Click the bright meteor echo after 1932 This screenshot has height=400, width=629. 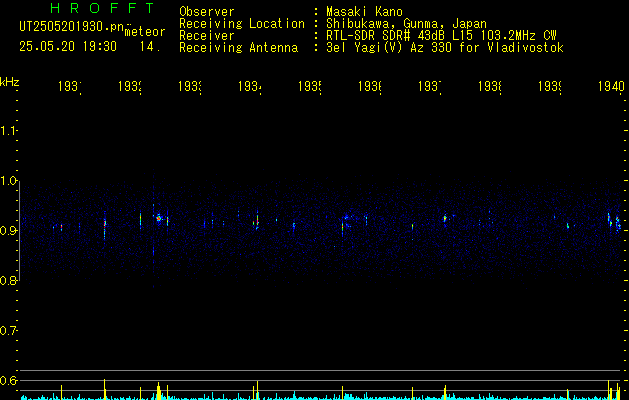tap(159, 219)
